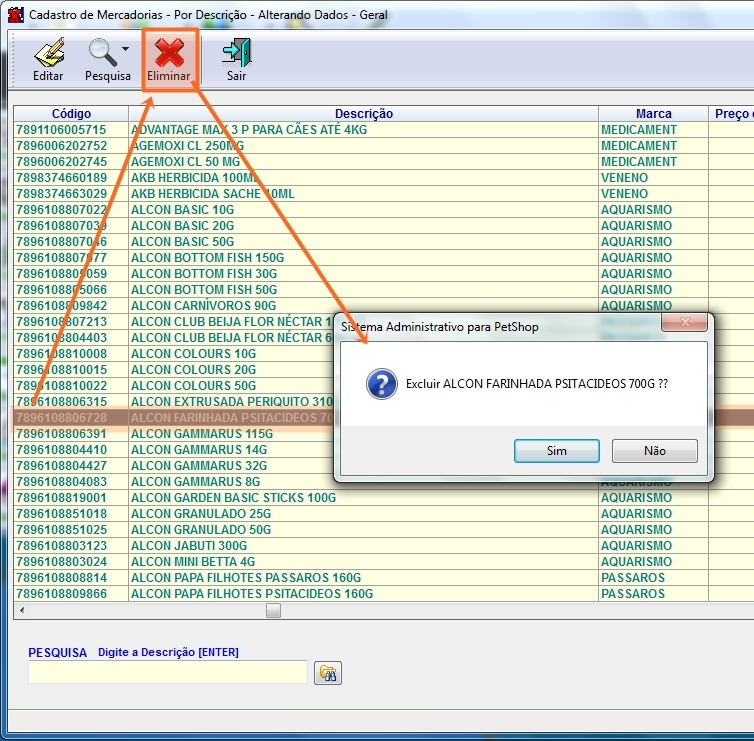Click the application icon in title bar

pos(16,15)
